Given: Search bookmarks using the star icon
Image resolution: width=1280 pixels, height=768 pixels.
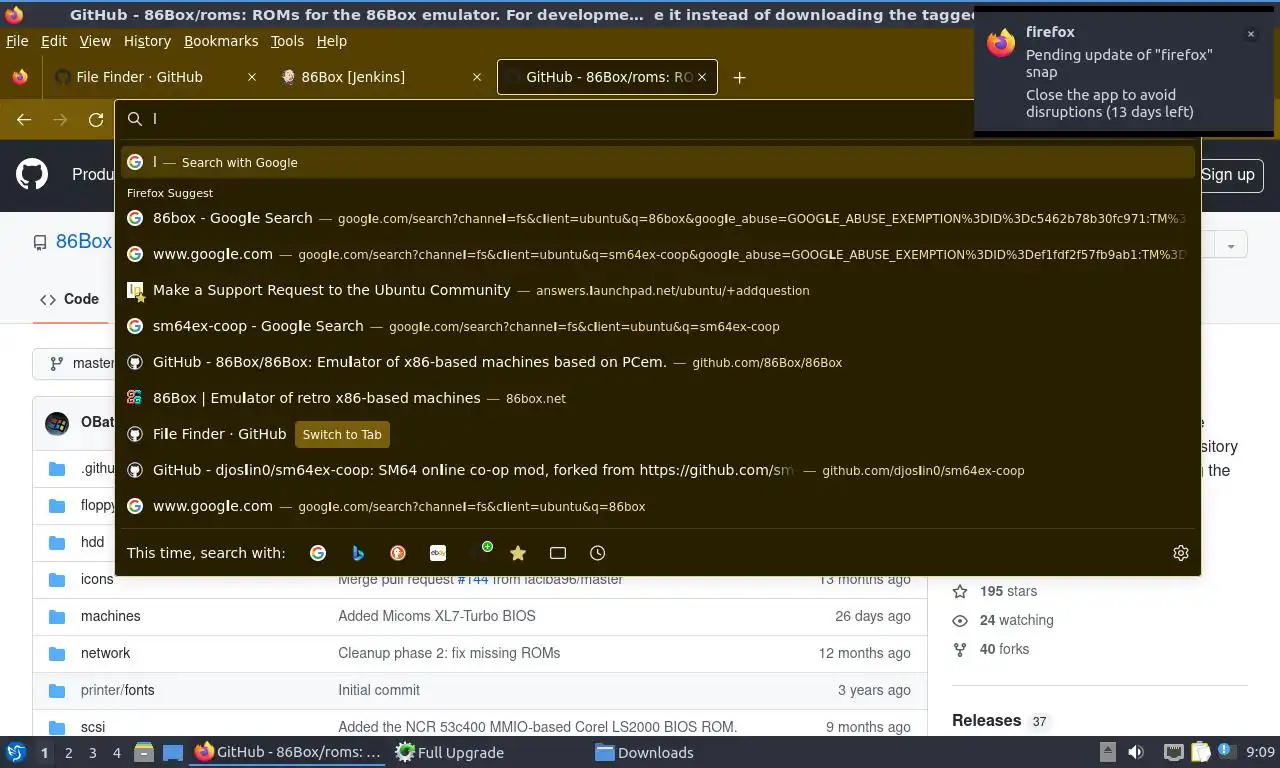Looking at the screenshot, I should [x=518, y=553].
